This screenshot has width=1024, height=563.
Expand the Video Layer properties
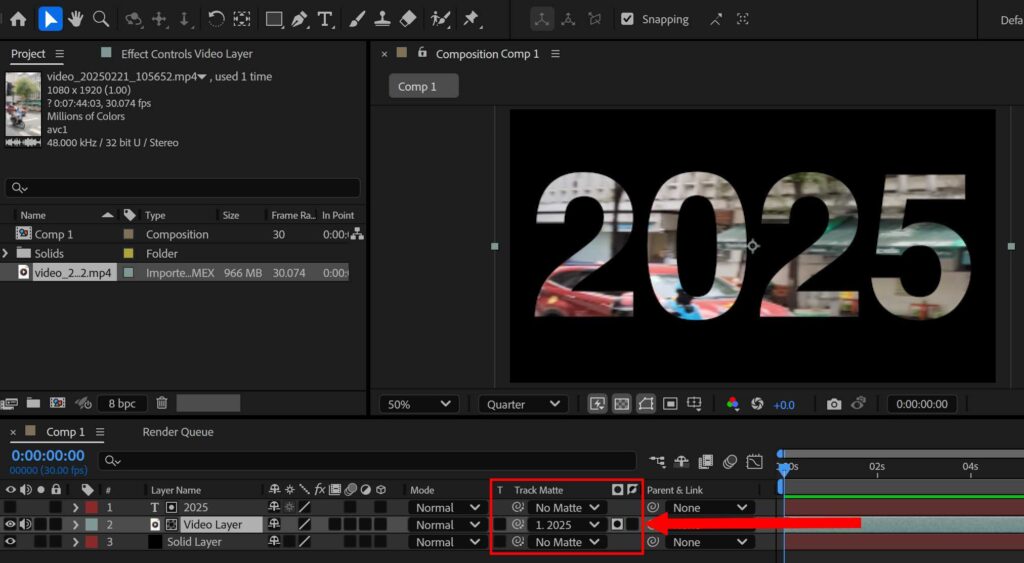(x=76, y=524)
